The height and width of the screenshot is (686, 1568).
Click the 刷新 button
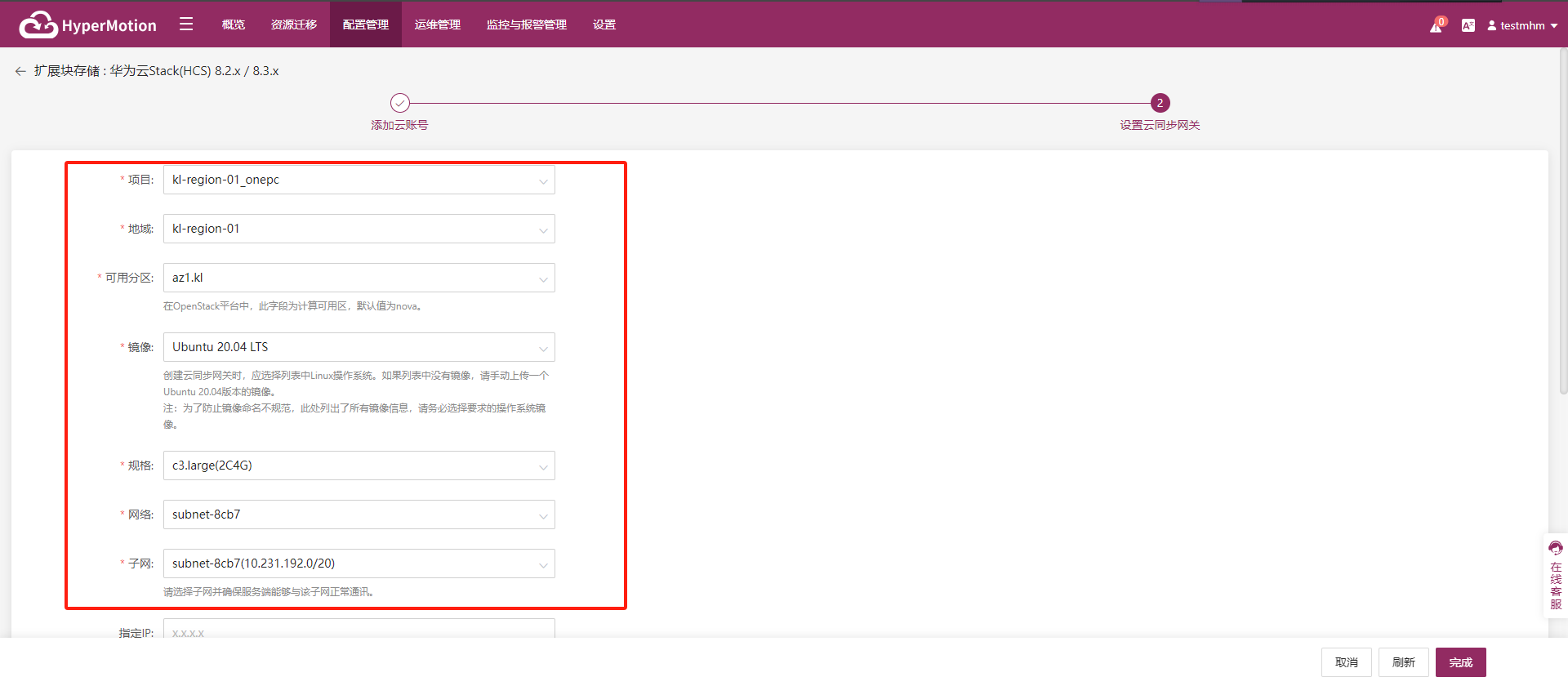[1404, 662]
